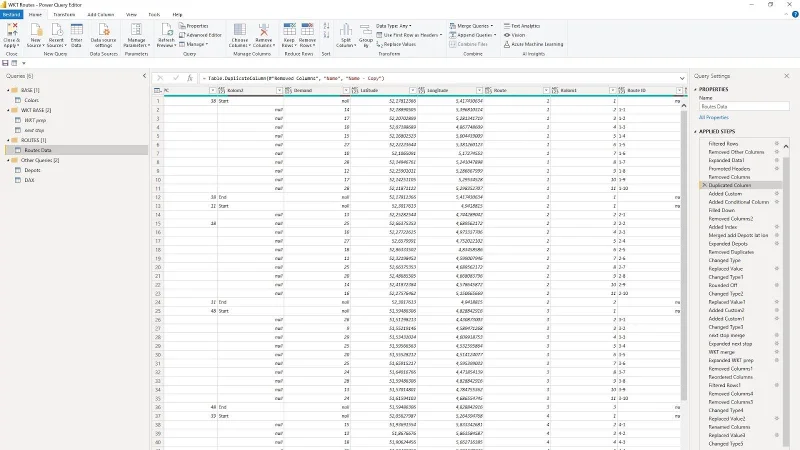Screen dimensions: 800x450
Task: Open the New Source button
Action: tap(35, 35)
